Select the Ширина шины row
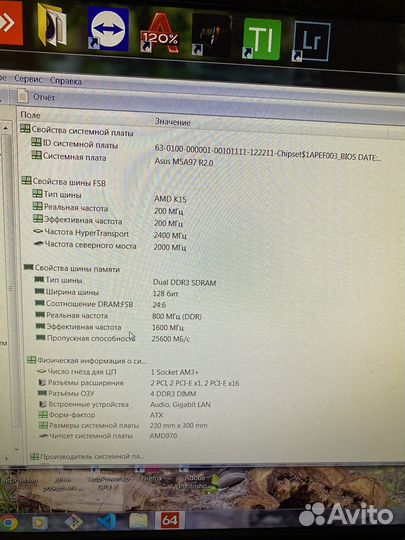405x540 pixels. (106, 293)
